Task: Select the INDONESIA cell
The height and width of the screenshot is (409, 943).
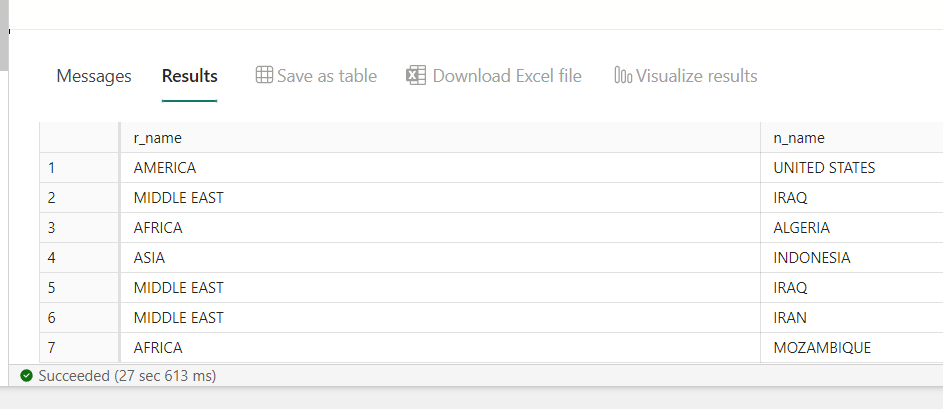Action: [812, 258]
